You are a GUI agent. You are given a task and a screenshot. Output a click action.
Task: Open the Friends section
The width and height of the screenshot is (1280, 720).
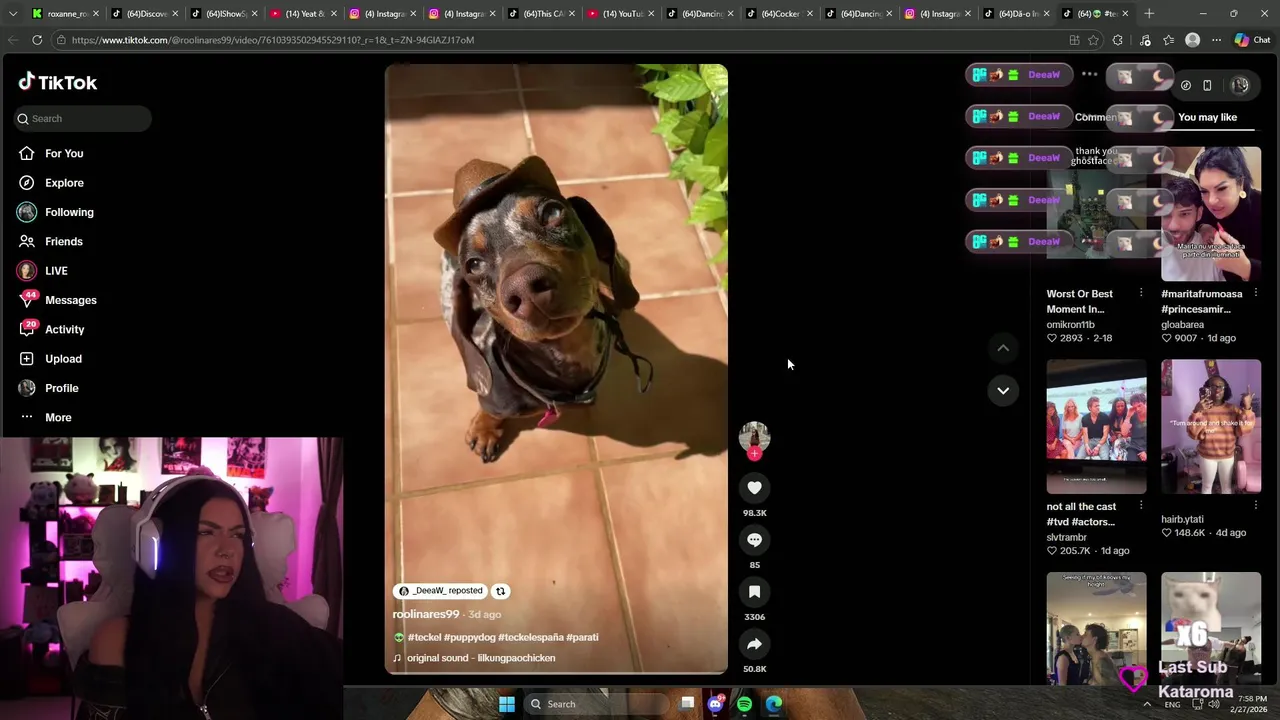pos(50,241)
